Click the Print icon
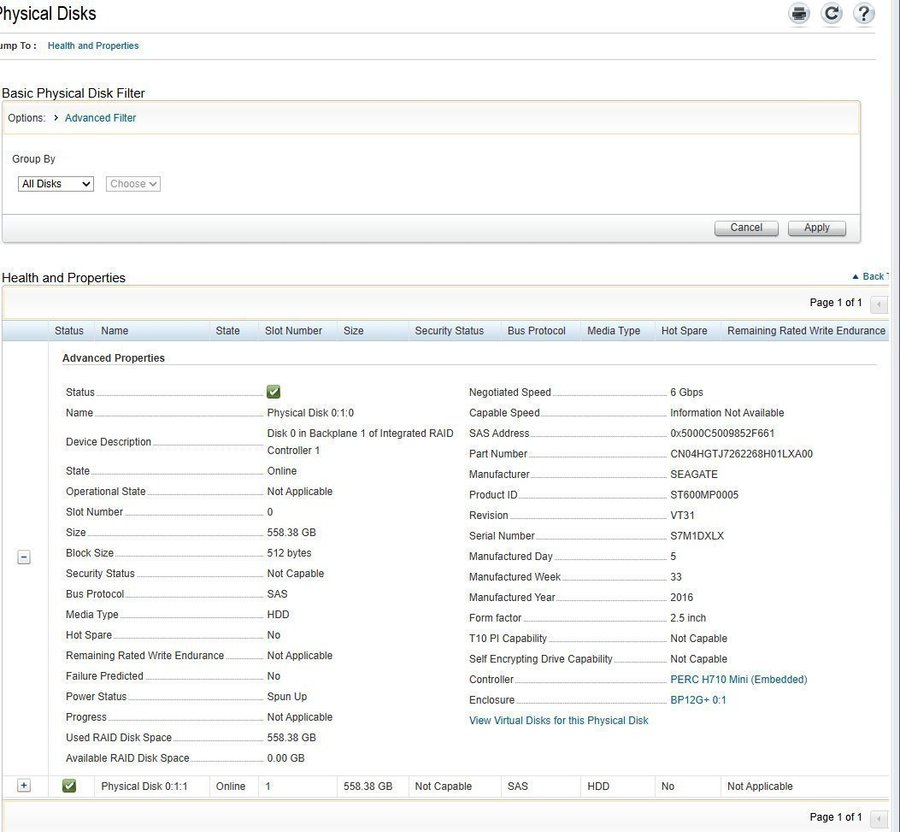The height and width of the screenshot is (832, 900). click(x=799, y=13)
